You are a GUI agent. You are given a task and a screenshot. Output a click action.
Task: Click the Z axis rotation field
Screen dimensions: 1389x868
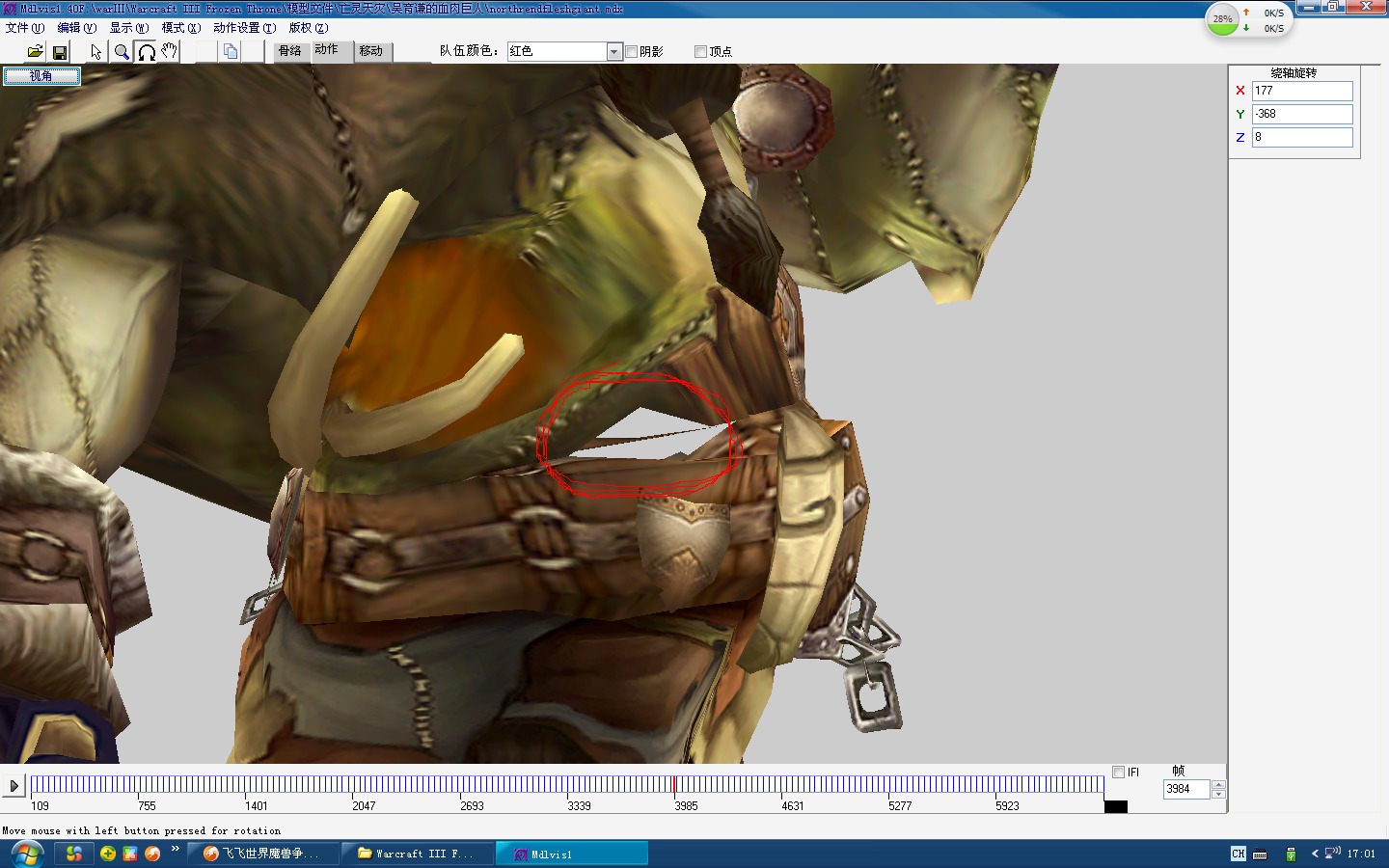click(1302, 137)
